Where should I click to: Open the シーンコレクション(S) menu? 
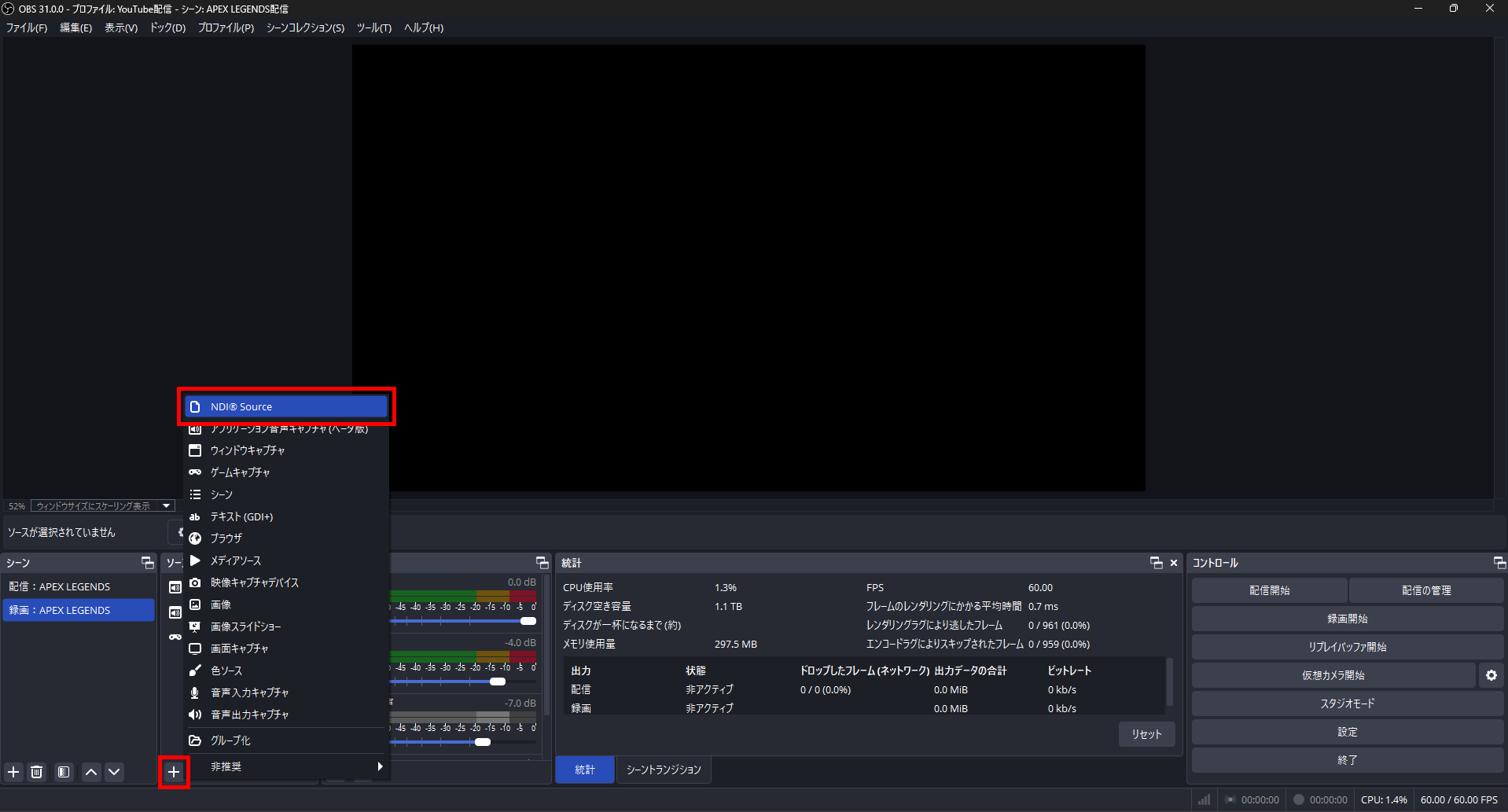305,28
